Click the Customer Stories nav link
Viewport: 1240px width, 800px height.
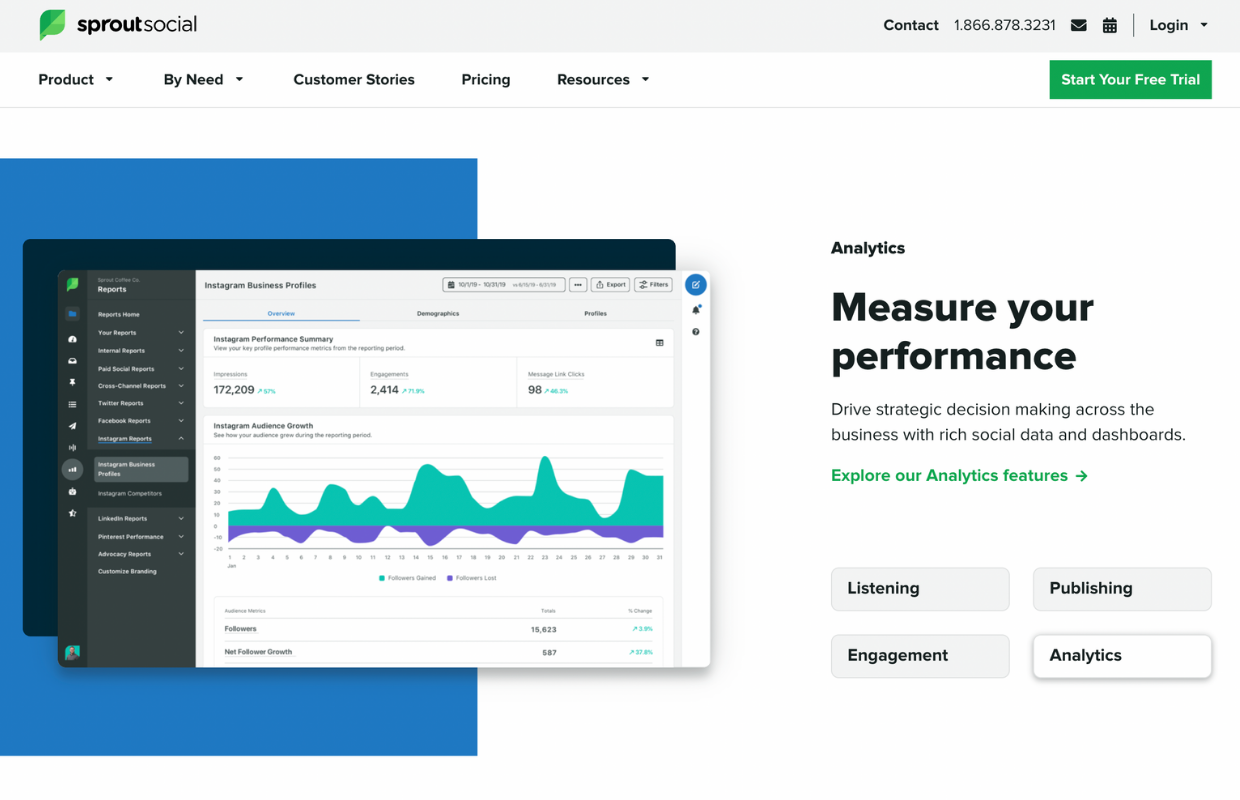pyautogui.click(x=354, y=79)
